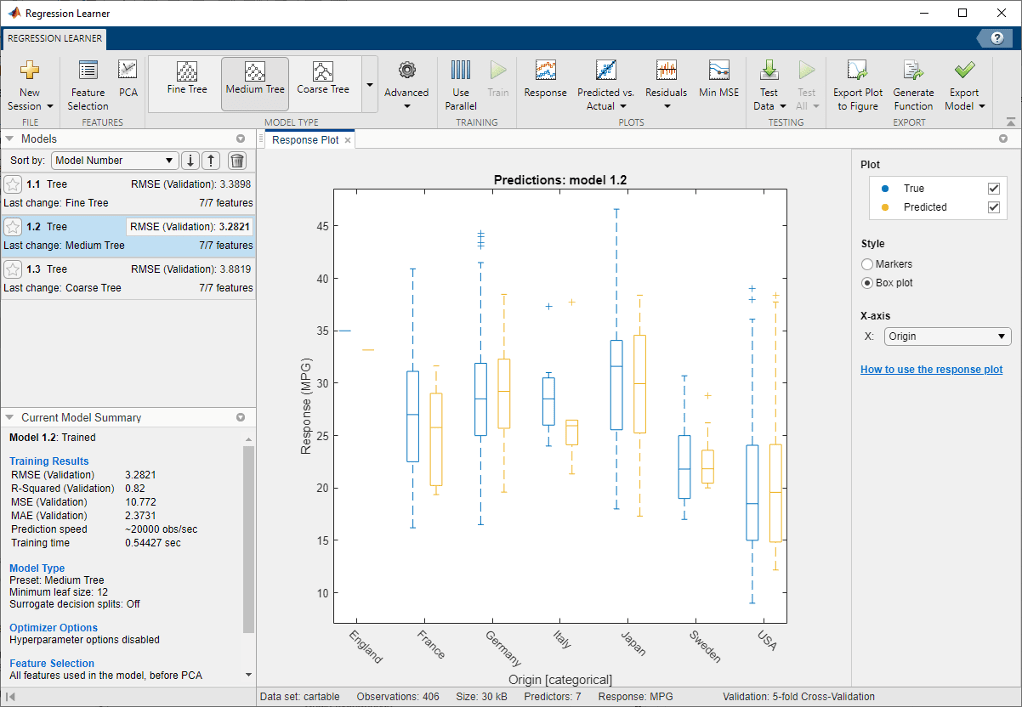The height and width of the screenshot is (707, 1022).
Task: Select the Markers style option
Action: tap(867, 264)
